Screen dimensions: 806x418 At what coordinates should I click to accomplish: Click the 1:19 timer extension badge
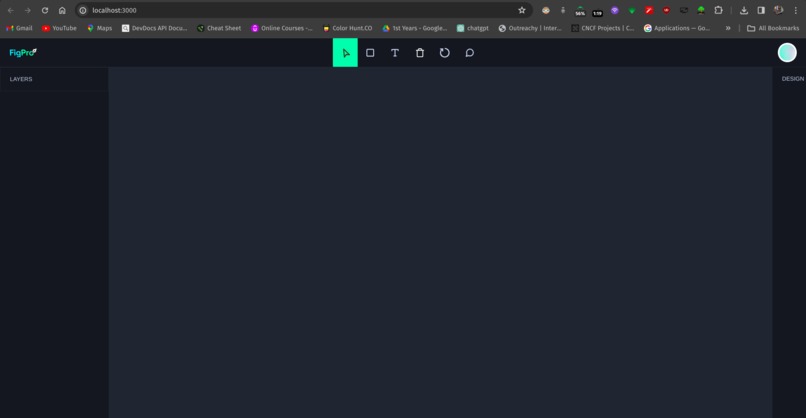click(x=597, y=12)
